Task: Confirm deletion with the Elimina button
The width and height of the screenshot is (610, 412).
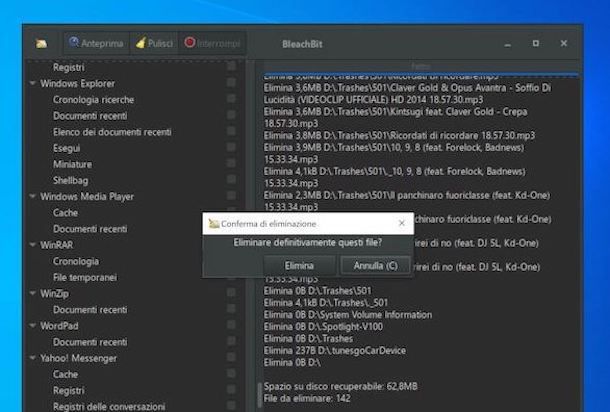Action: pos(299,266)
